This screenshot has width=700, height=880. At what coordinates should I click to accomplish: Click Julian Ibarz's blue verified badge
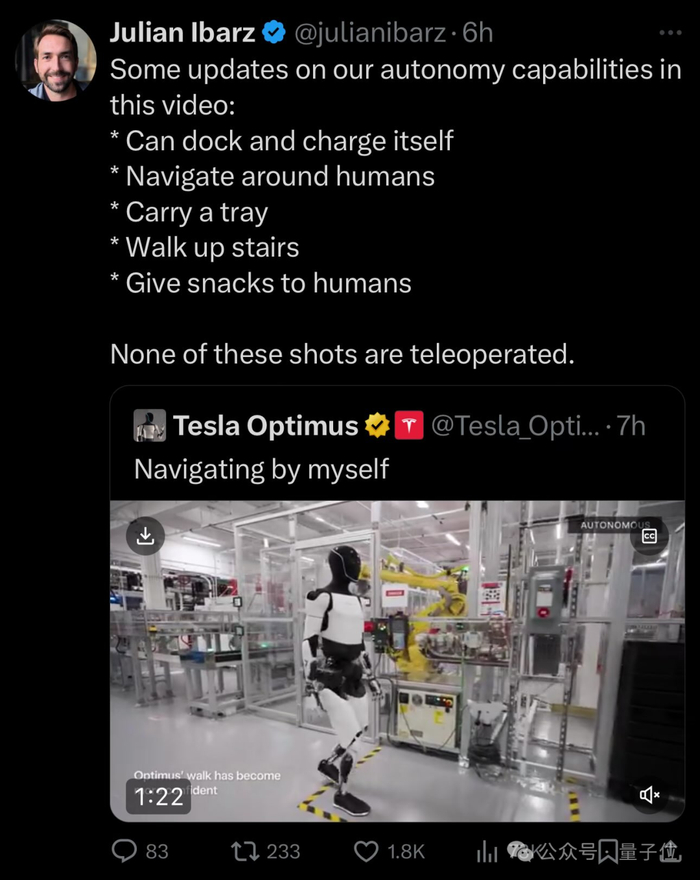pyautogui.click(x=274, y=32)
